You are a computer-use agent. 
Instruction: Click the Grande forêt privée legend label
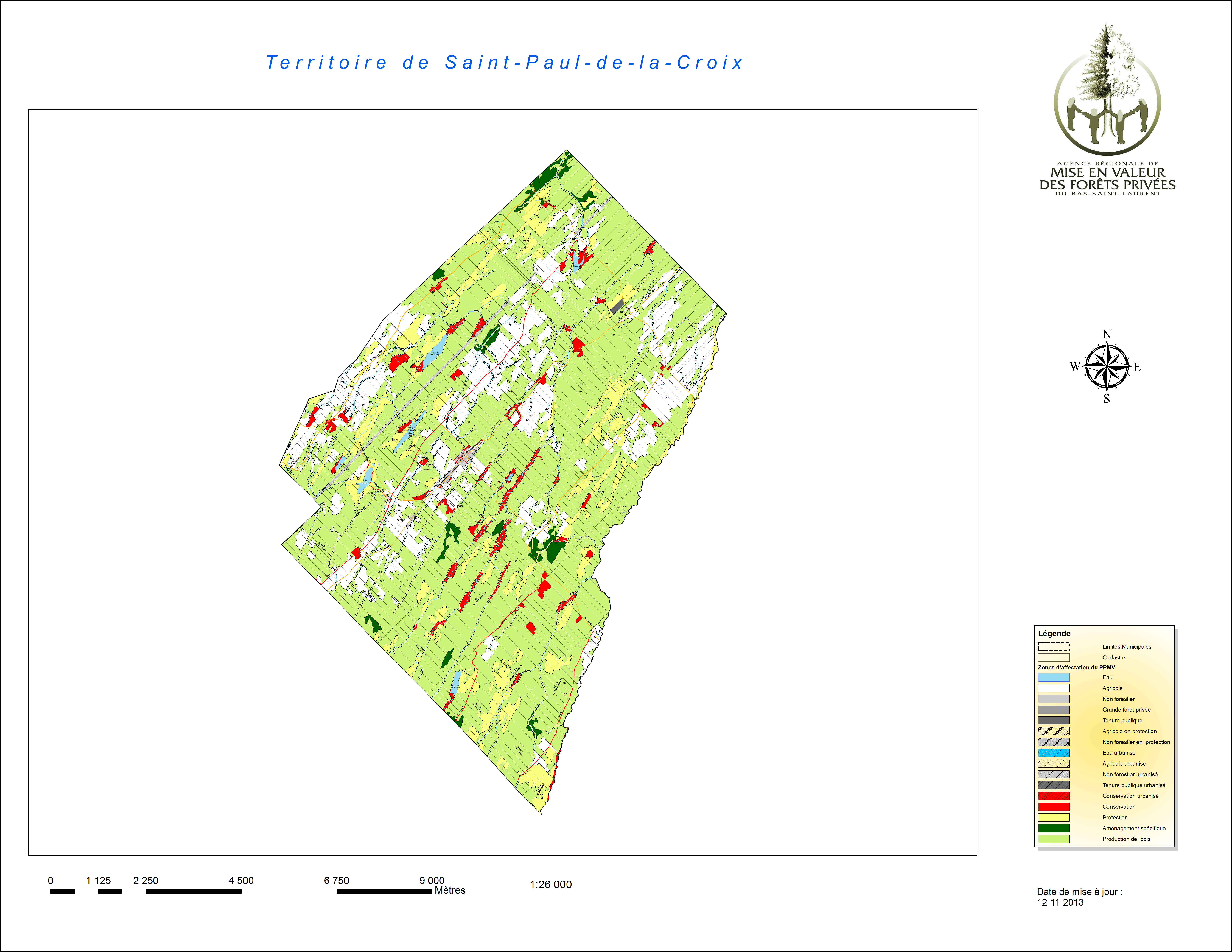click(x=1127, y=710)
